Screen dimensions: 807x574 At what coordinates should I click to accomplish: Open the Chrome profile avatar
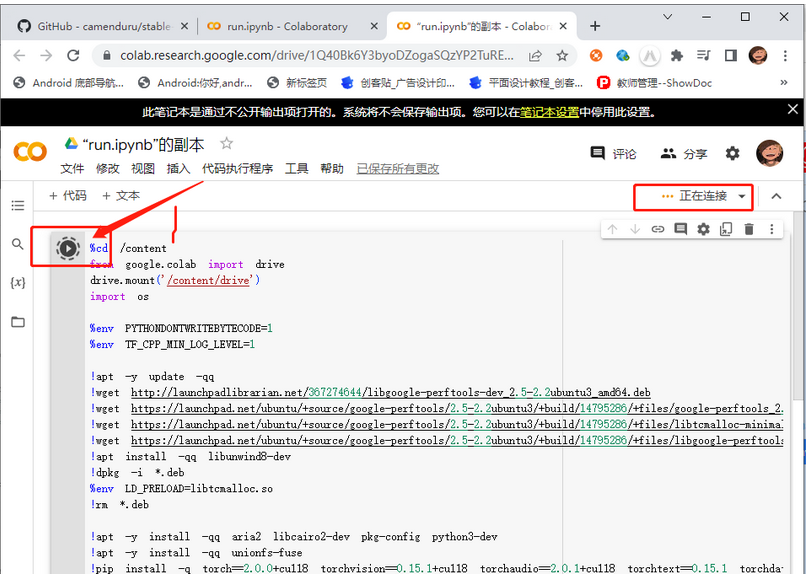point(758,56)
